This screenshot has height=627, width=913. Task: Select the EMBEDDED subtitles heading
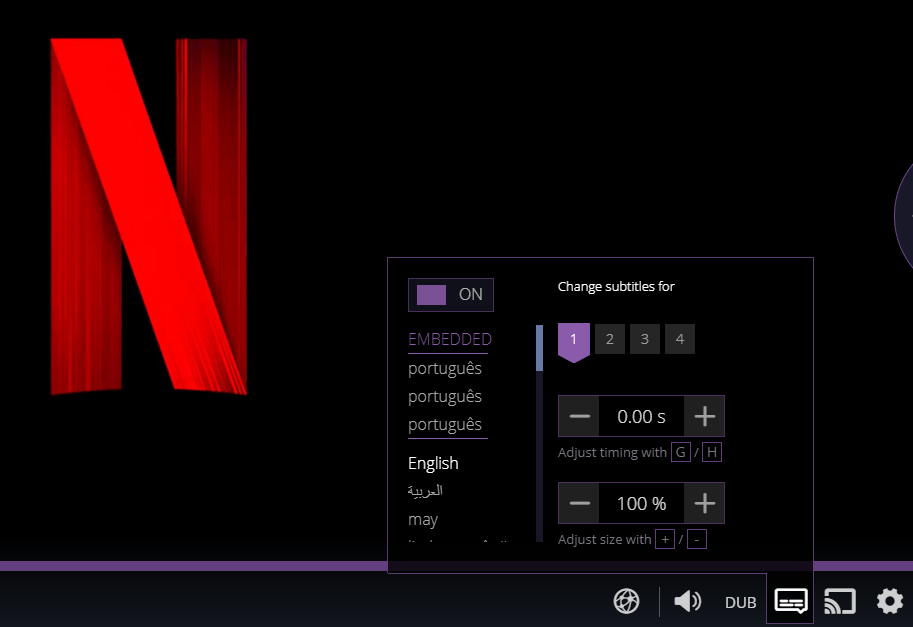pos(450,339)
